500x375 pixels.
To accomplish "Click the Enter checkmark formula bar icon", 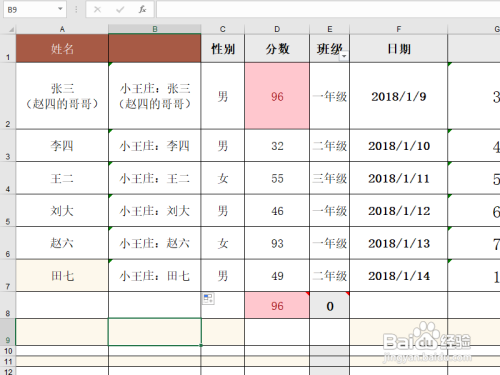I will tap(120, 9).
